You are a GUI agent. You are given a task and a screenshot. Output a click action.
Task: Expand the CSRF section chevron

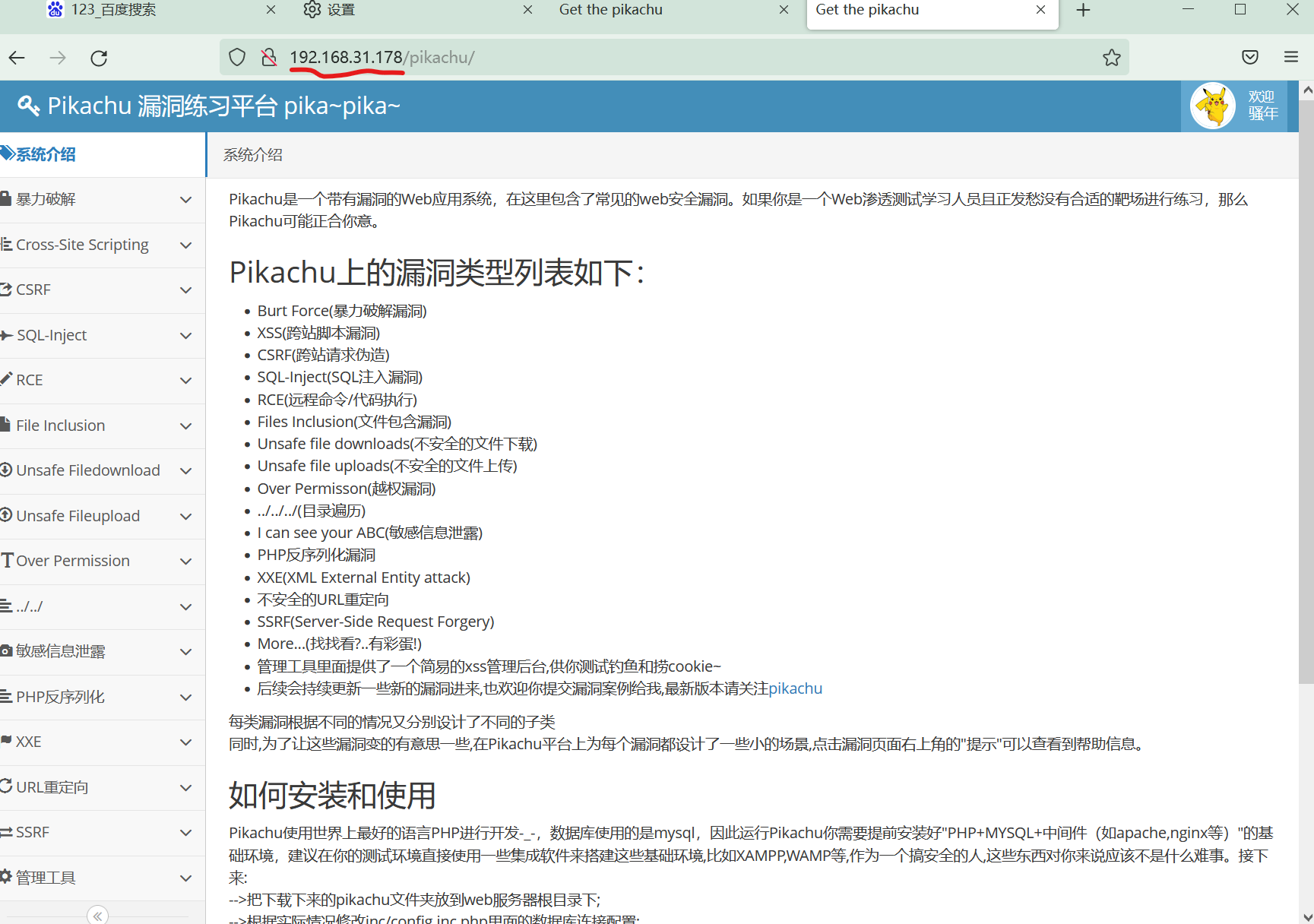tap(185, 290)
